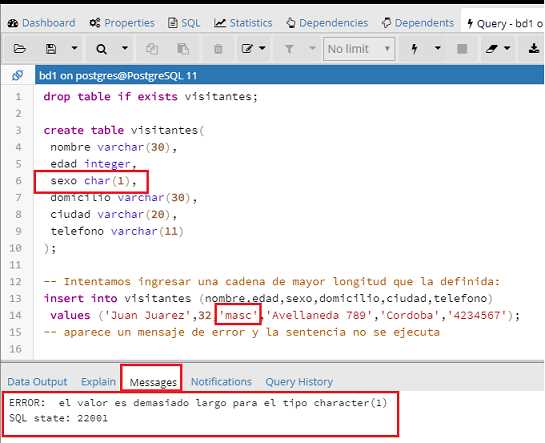The height and width of the screenshot is (443, 545).
Task: Click the Delete trash icon
Action: tap(218, 49)
